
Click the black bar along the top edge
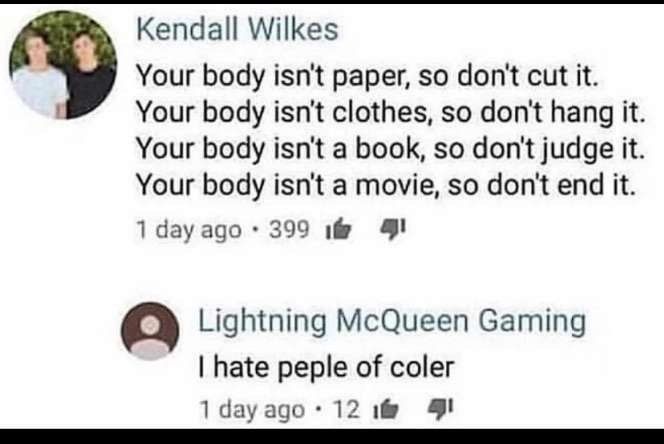pyautogui.click(x=332, y=2)
